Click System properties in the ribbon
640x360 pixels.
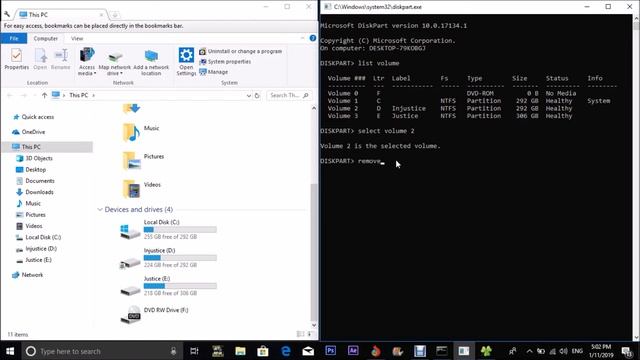click(225, 62)
